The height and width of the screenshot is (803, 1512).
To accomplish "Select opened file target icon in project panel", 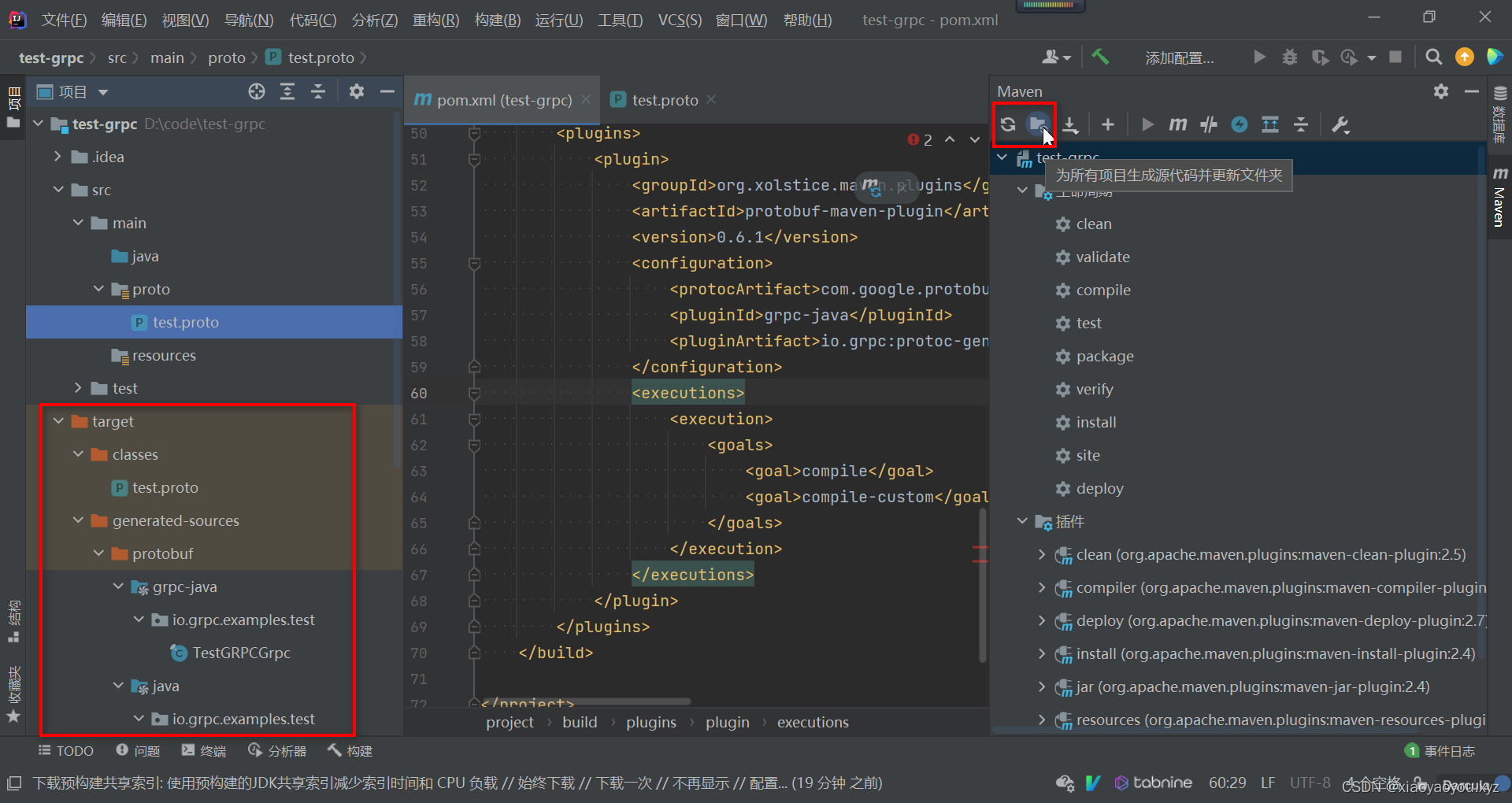I will pos(257,92).
